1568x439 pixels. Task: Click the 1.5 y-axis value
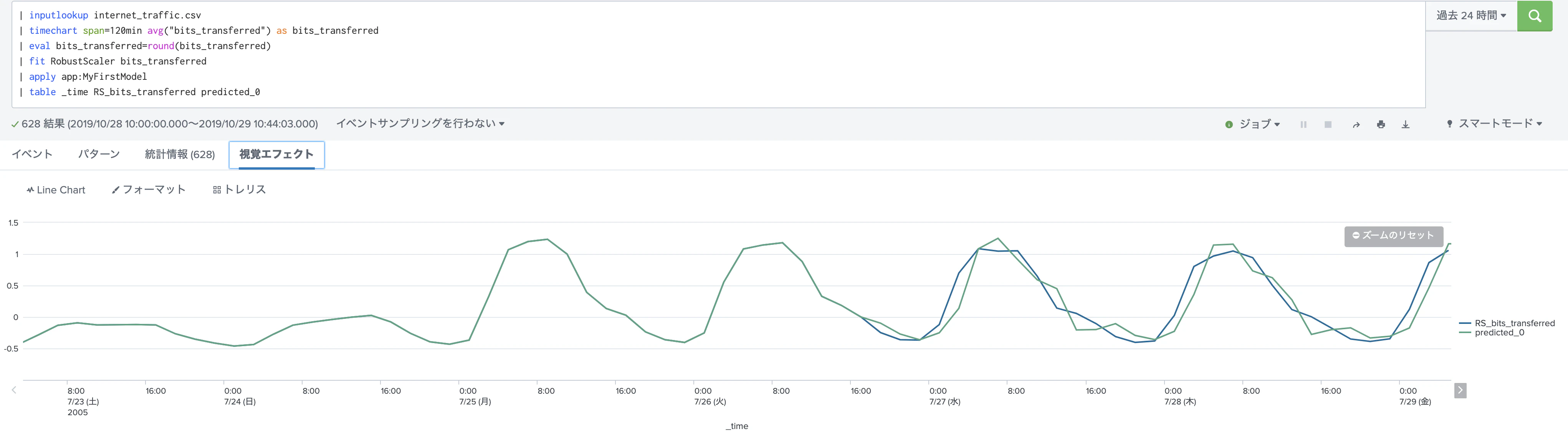[x=13, y=223]
